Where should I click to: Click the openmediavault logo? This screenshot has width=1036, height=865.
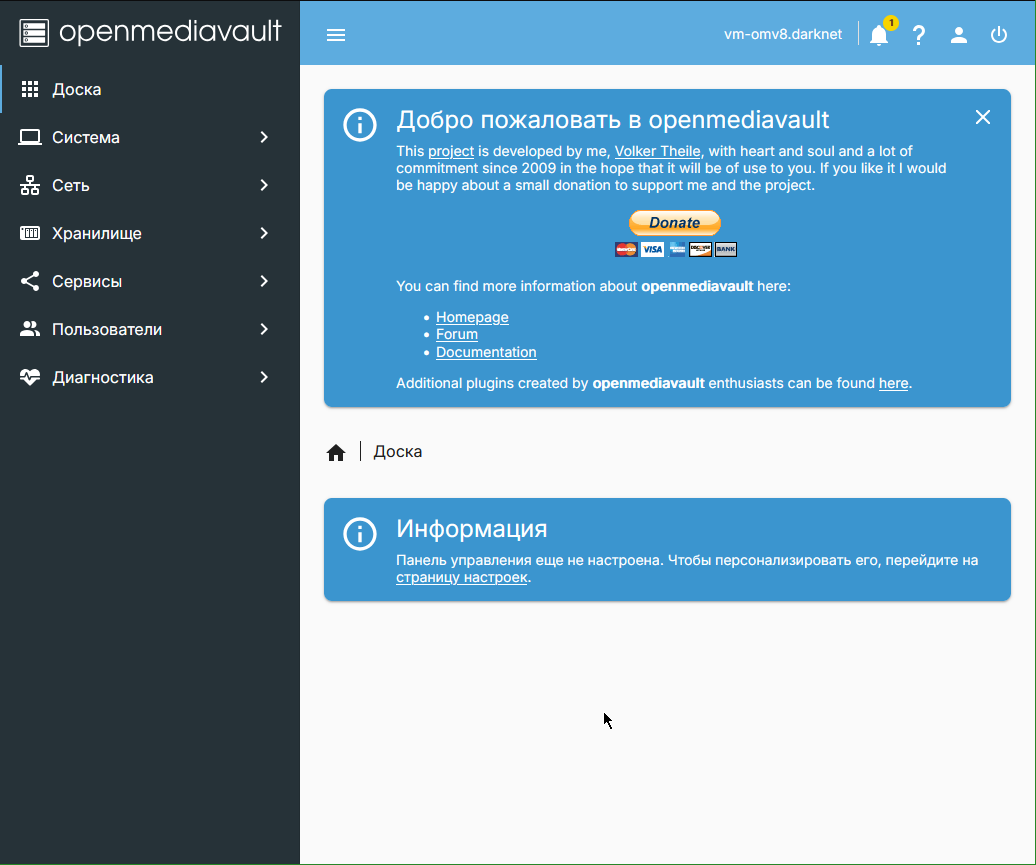click(x=150, y=32)
